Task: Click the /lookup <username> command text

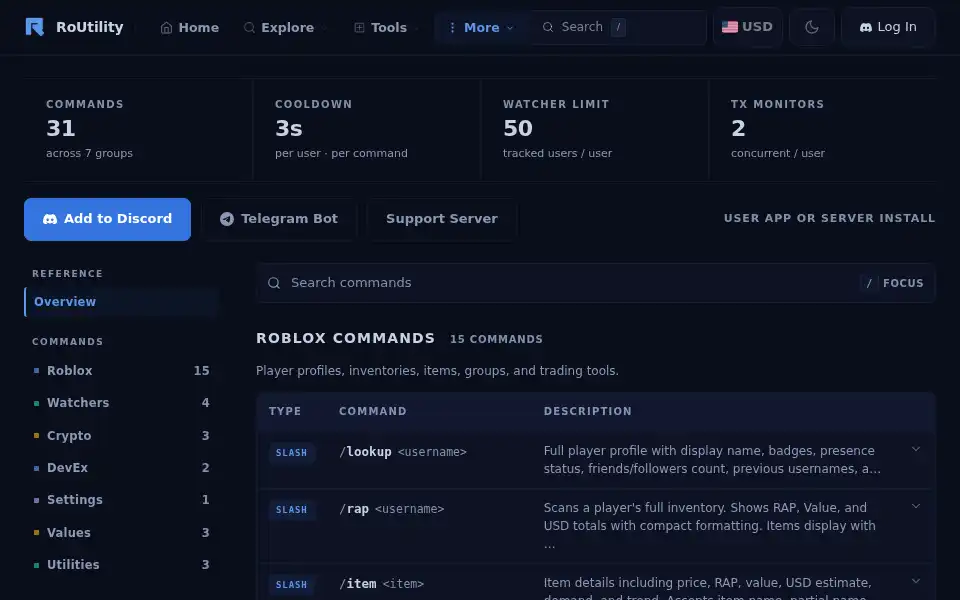Action: (x=403, y=452)
